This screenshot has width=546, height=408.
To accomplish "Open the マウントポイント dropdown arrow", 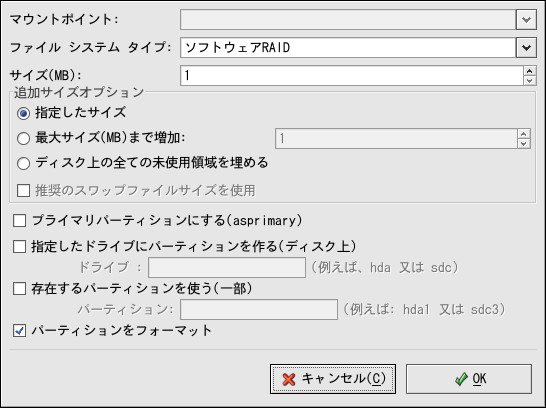I will click(526, 19).
